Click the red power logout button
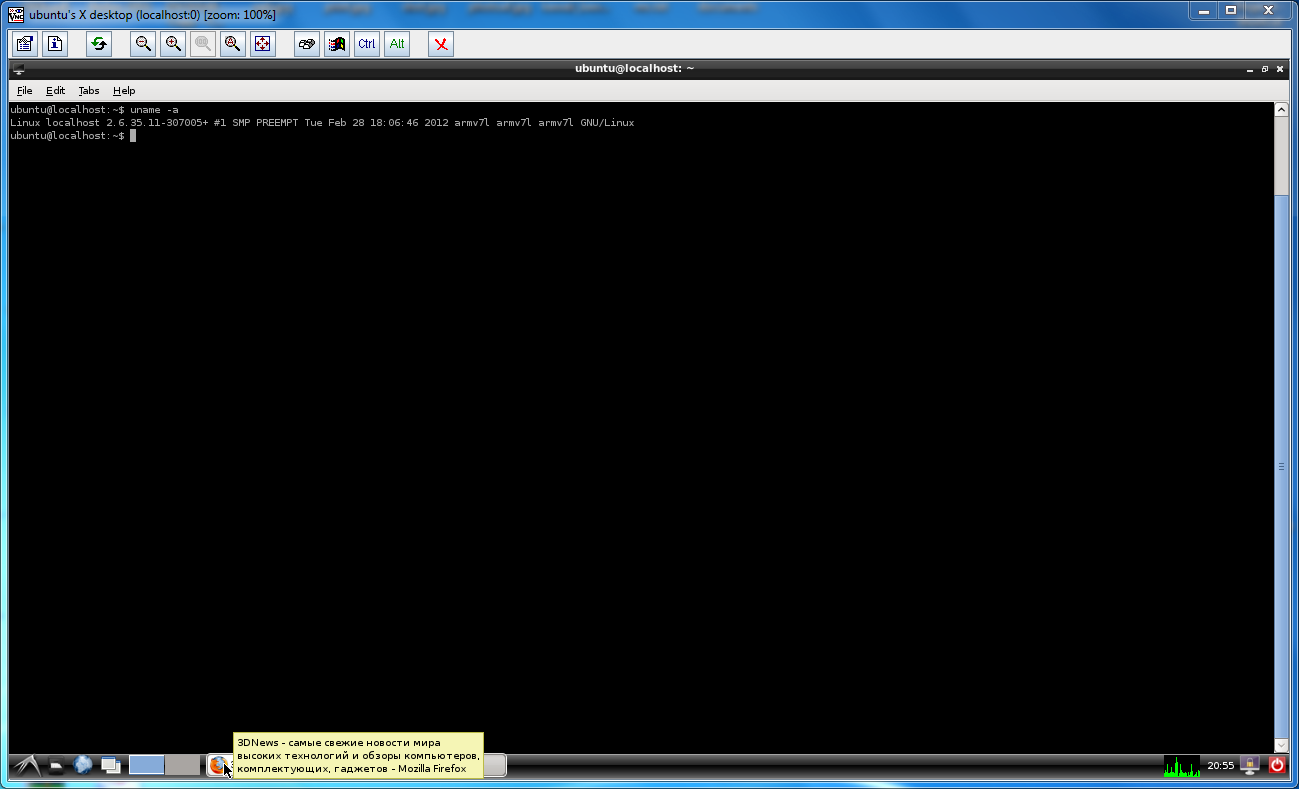The width and height of the screenshot is (1299, 789). coord(1277,766)
